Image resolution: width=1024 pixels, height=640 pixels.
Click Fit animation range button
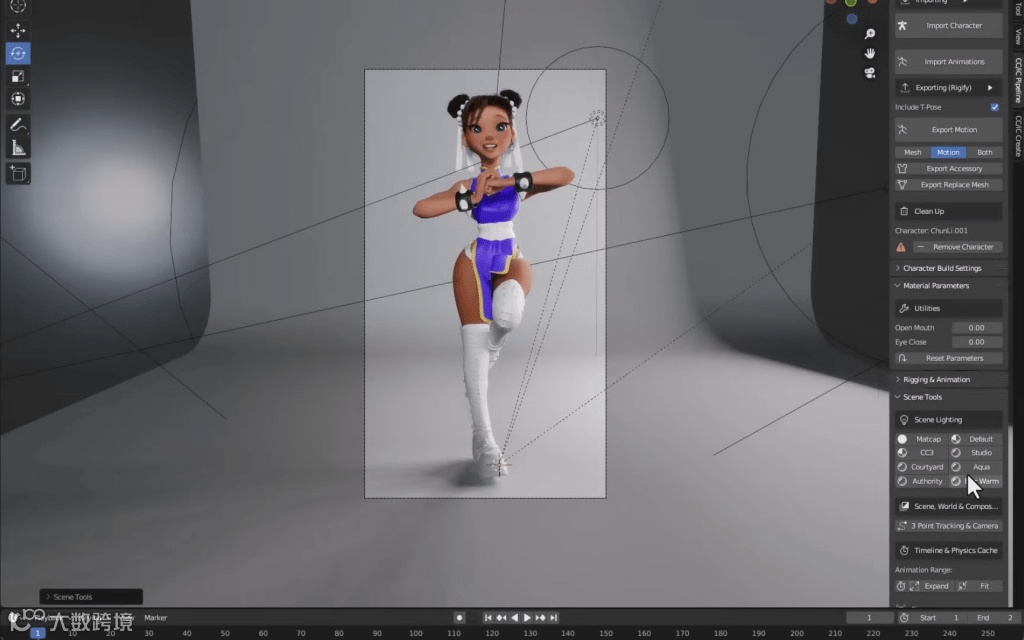pyautogui.click(x=979, y=586)
